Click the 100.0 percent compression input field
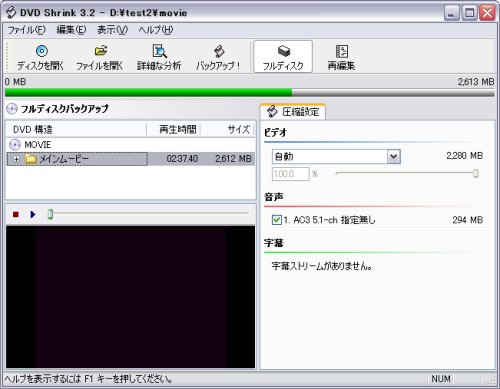This screenshot has height=389, width=500. click(291, 174)
